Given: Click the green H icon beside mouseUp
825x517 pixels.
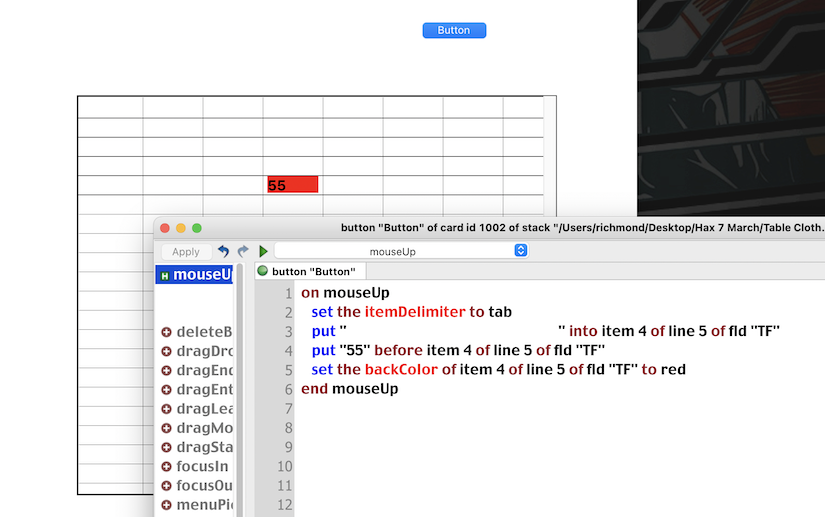Looking at the screenshot, I should coord(164,275).
